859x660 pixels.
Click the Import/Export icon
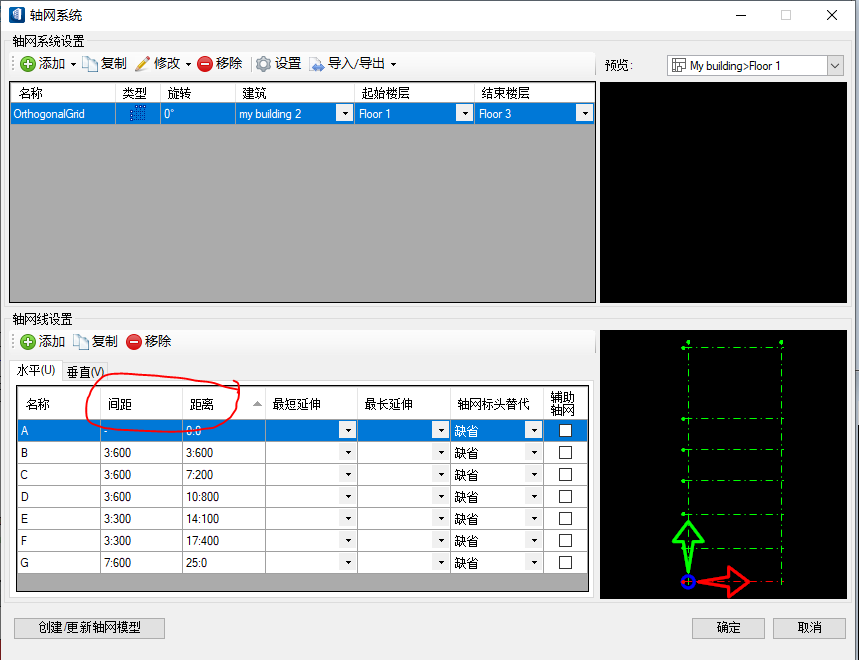[x=317, y=64]
